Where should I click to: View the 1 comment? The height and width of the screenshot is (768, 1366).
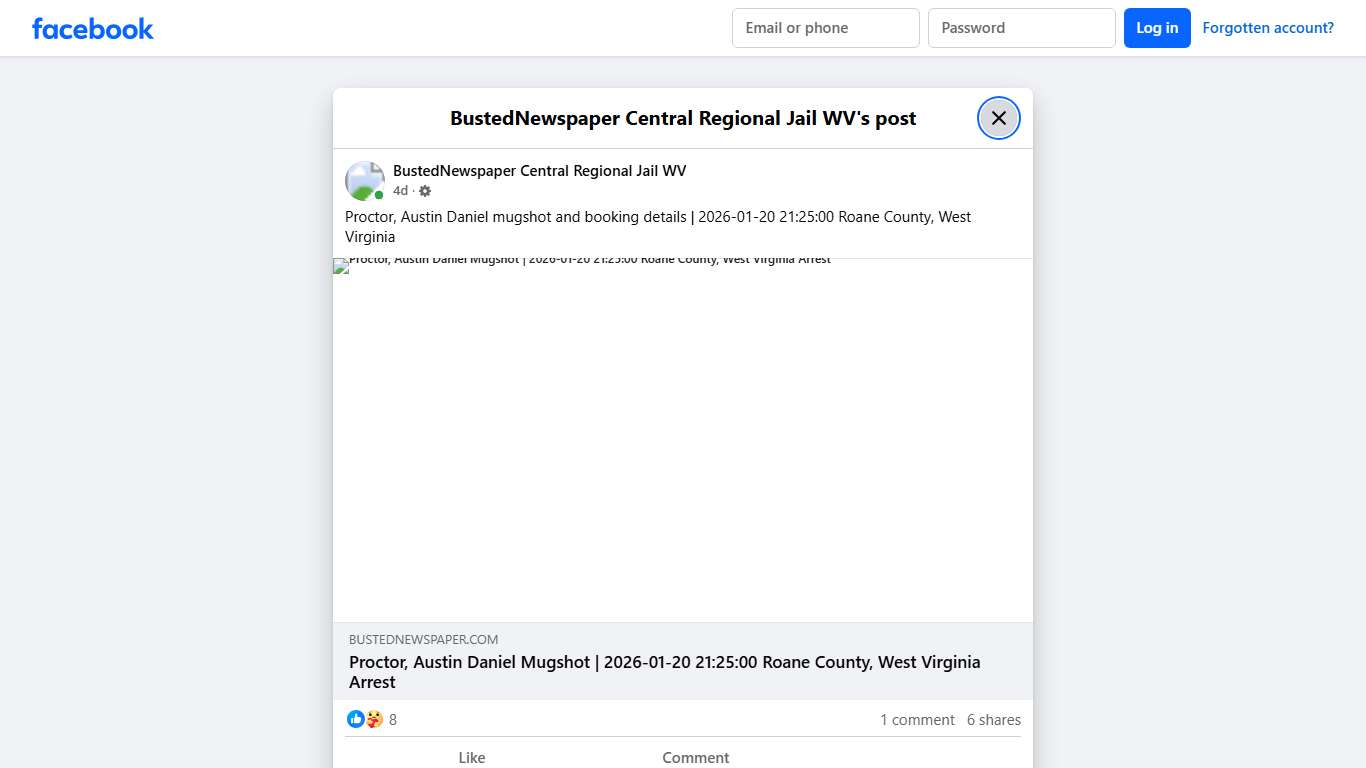(917, 719)
